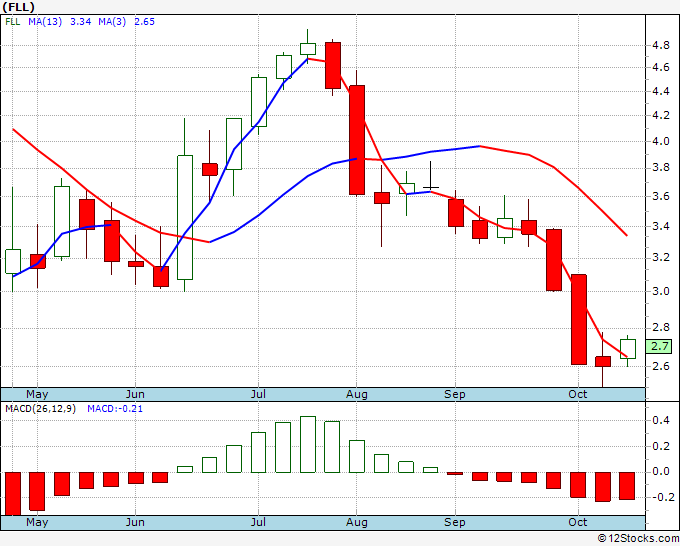Click the 3.34 moving average value
The image size is (680, 546).
(x=80, y=22)
